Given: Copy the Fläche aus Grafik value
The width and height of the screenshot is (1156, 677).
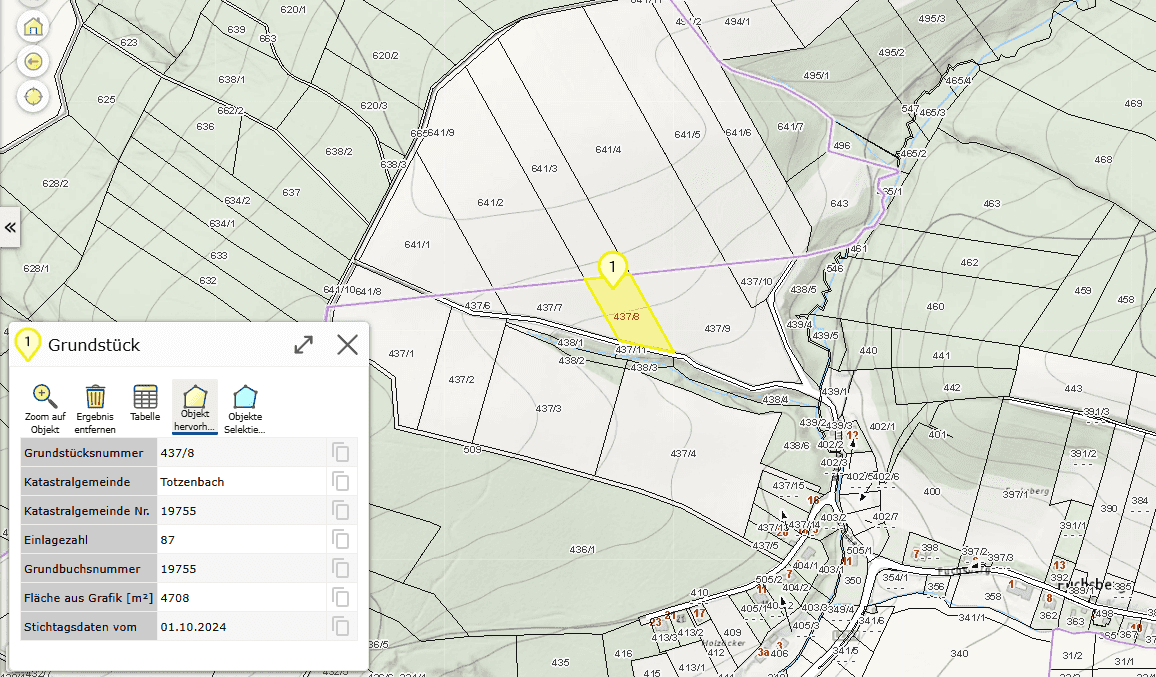Looking at the screenshot, I should pyautogui.click(x=341, y=598).
